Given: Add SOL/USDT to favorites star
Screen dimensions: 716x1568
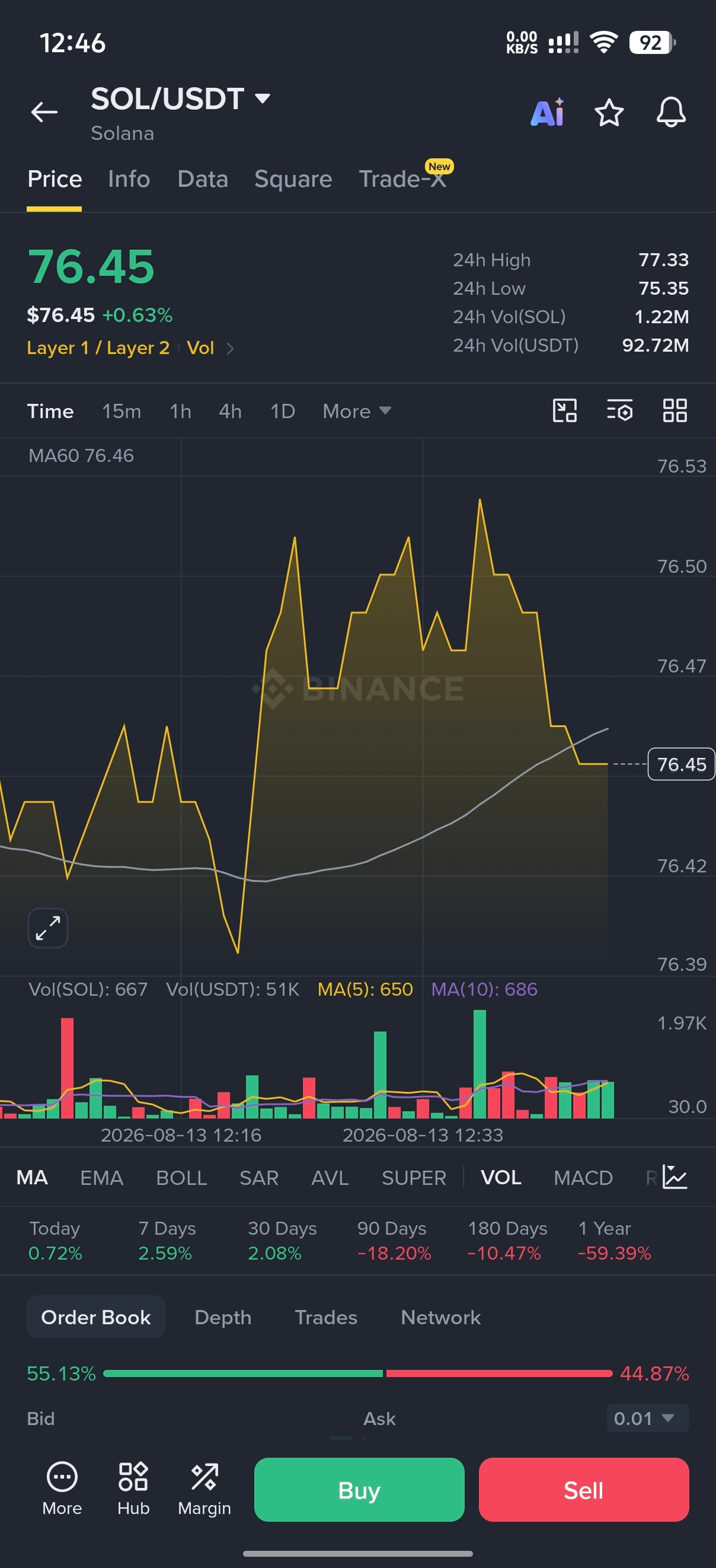Looking at the screenshot, I should click(x=609, y=113).
